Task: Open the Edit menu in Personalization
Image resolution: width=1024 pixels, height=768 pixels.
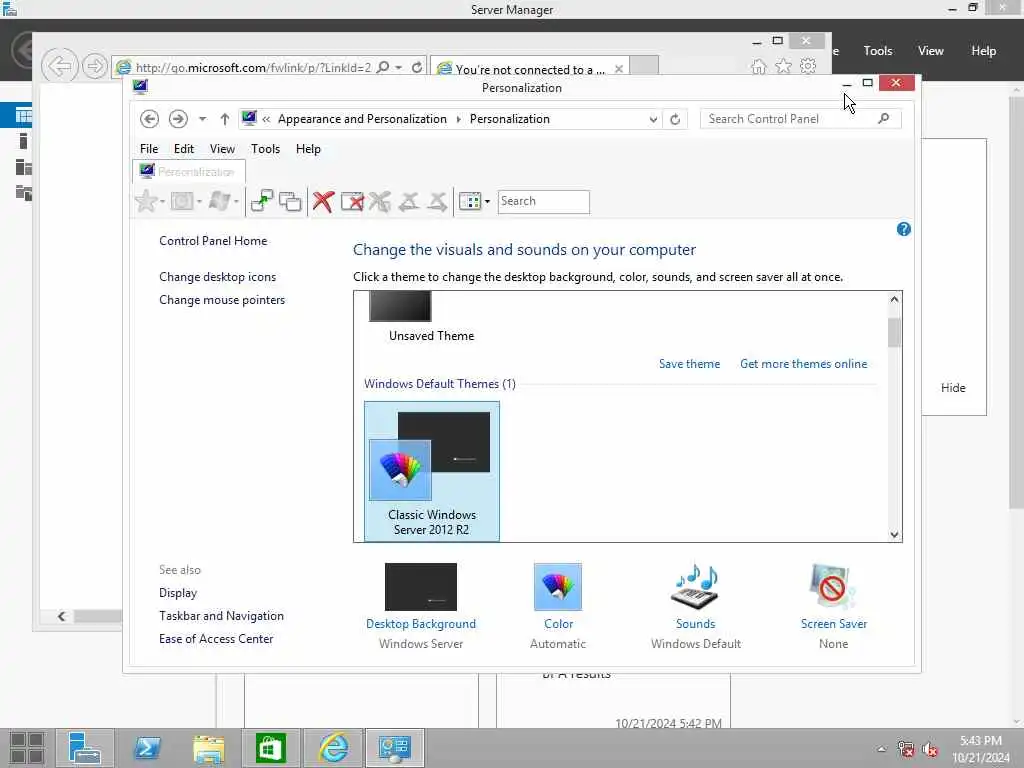Action: [x=184, y=149]
